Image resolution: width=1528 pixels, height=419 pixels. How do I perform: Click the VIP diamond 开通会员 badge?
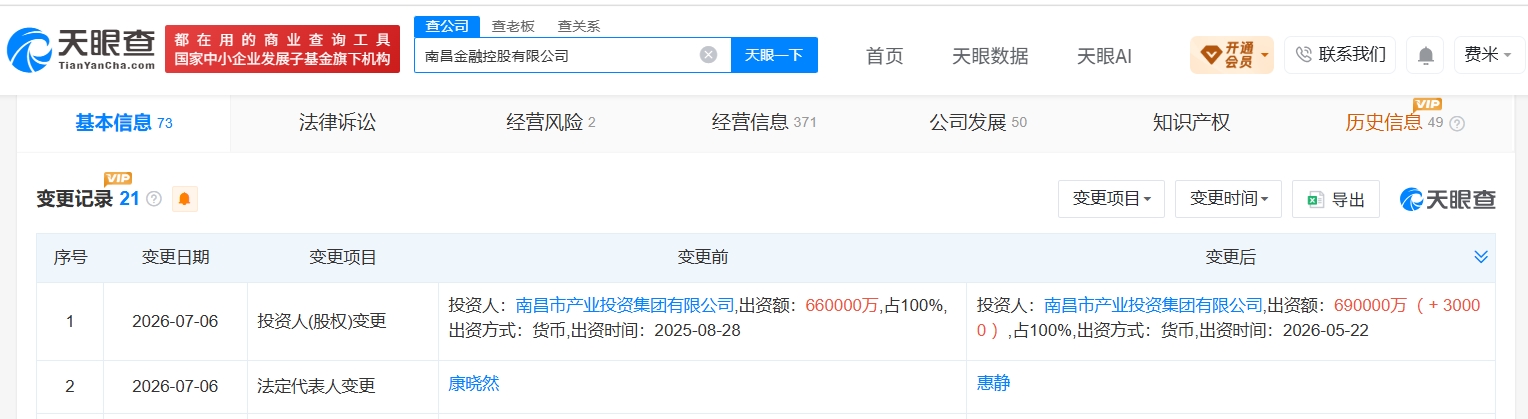click(1232, 55)
